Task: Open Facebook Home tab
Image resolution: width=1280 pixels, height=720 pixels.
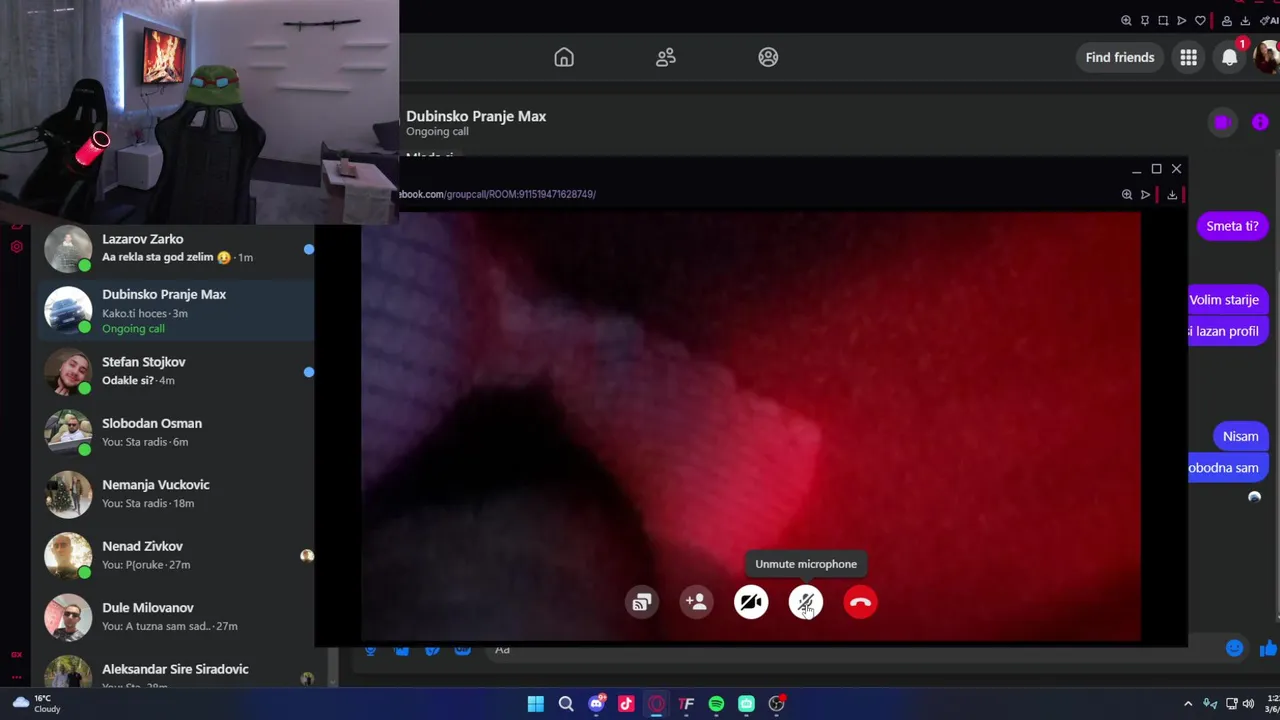Action: pos(564,57)
